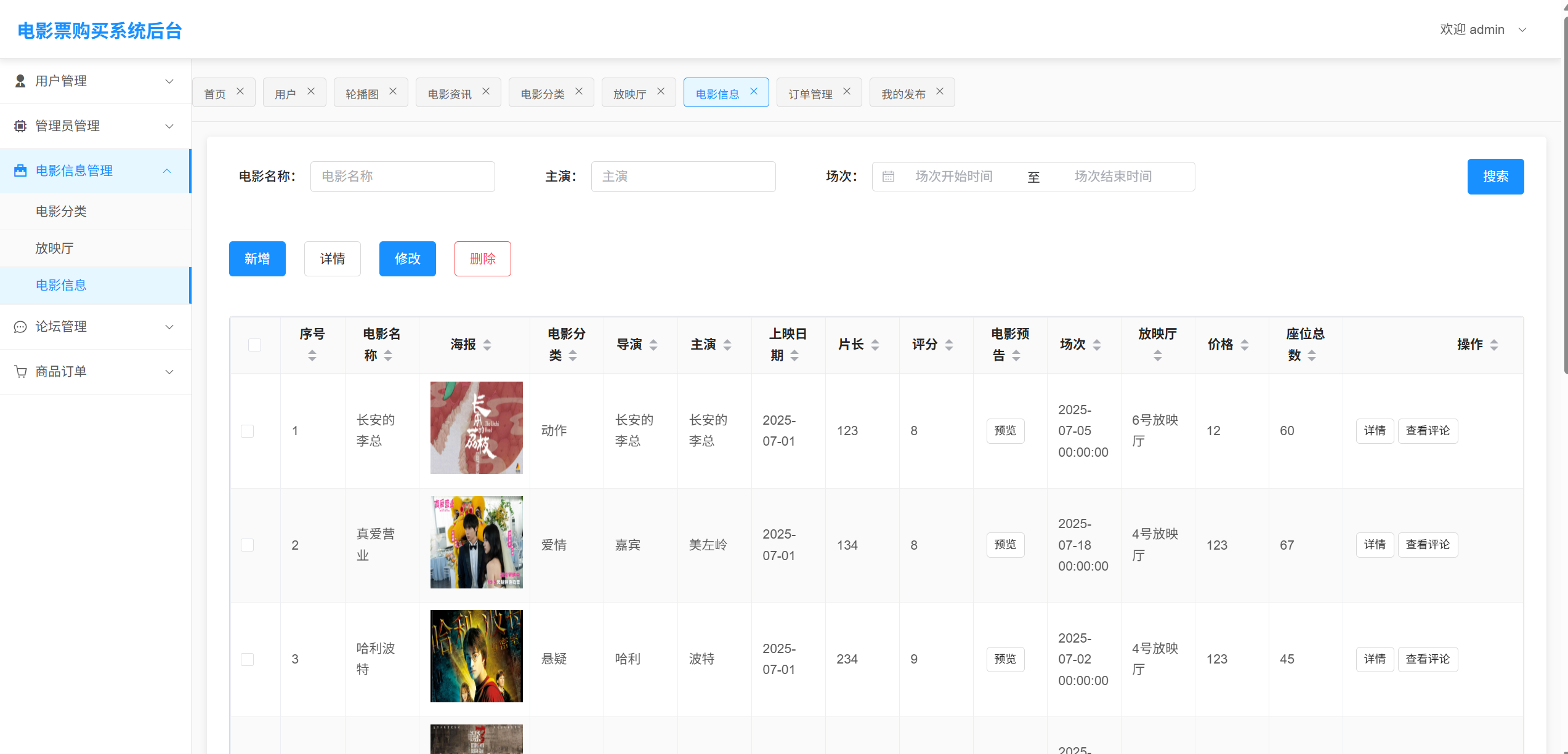Switch to the 电影分类 tab
The height and width of the screenshot is (754, 1568).
tap(543, 94)
